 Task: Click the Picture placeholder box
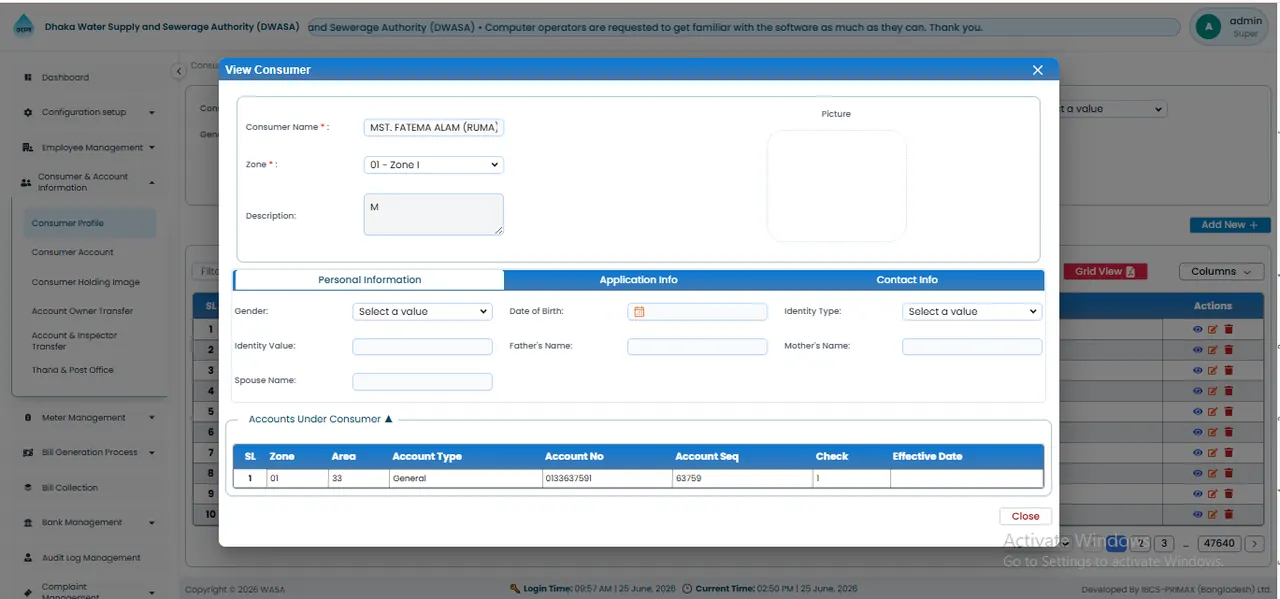[836, 185]
